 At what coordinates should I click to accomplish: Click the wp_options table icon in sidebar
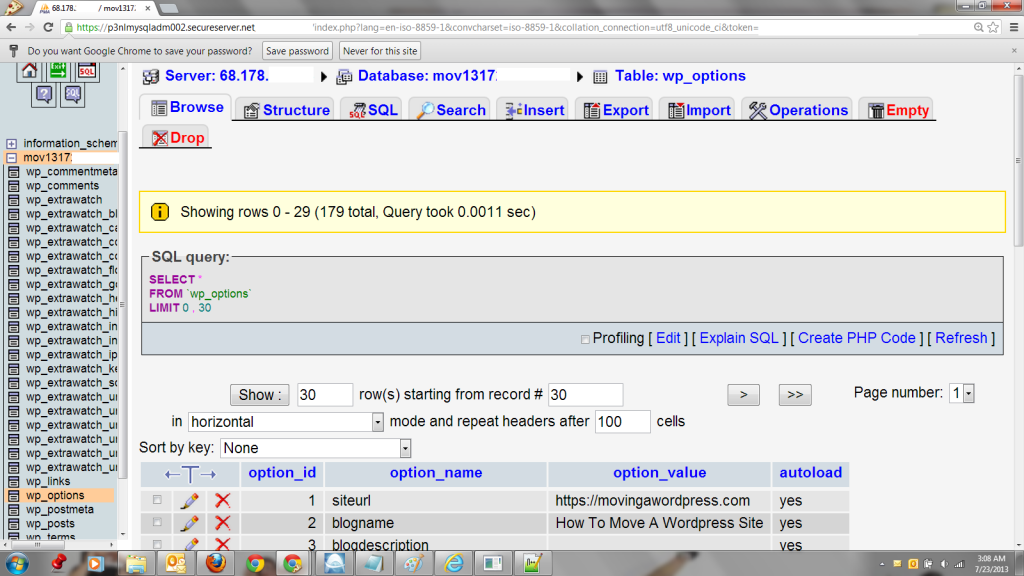point(14,496)
